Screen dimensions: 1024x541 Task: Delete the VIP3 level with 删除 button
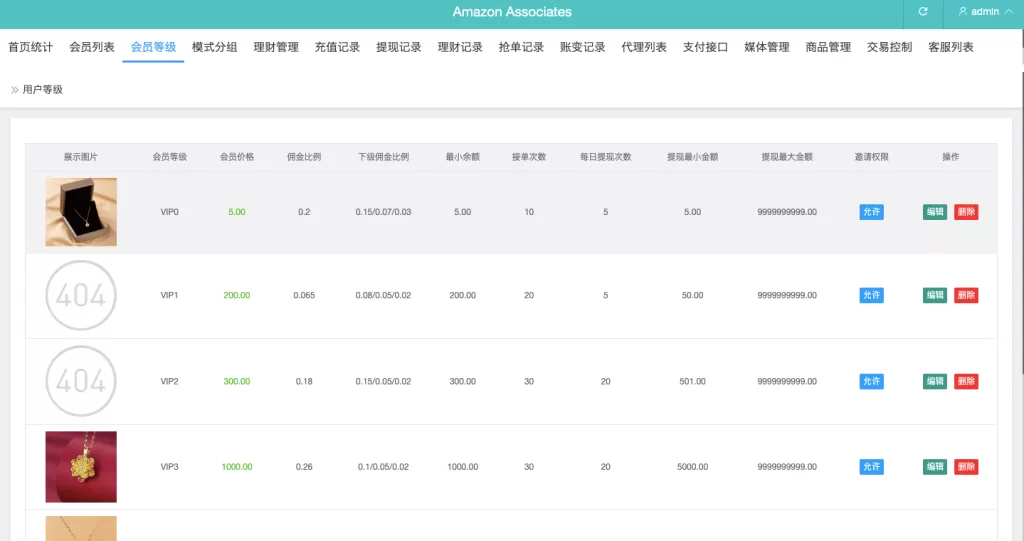[x=966, y=467]
